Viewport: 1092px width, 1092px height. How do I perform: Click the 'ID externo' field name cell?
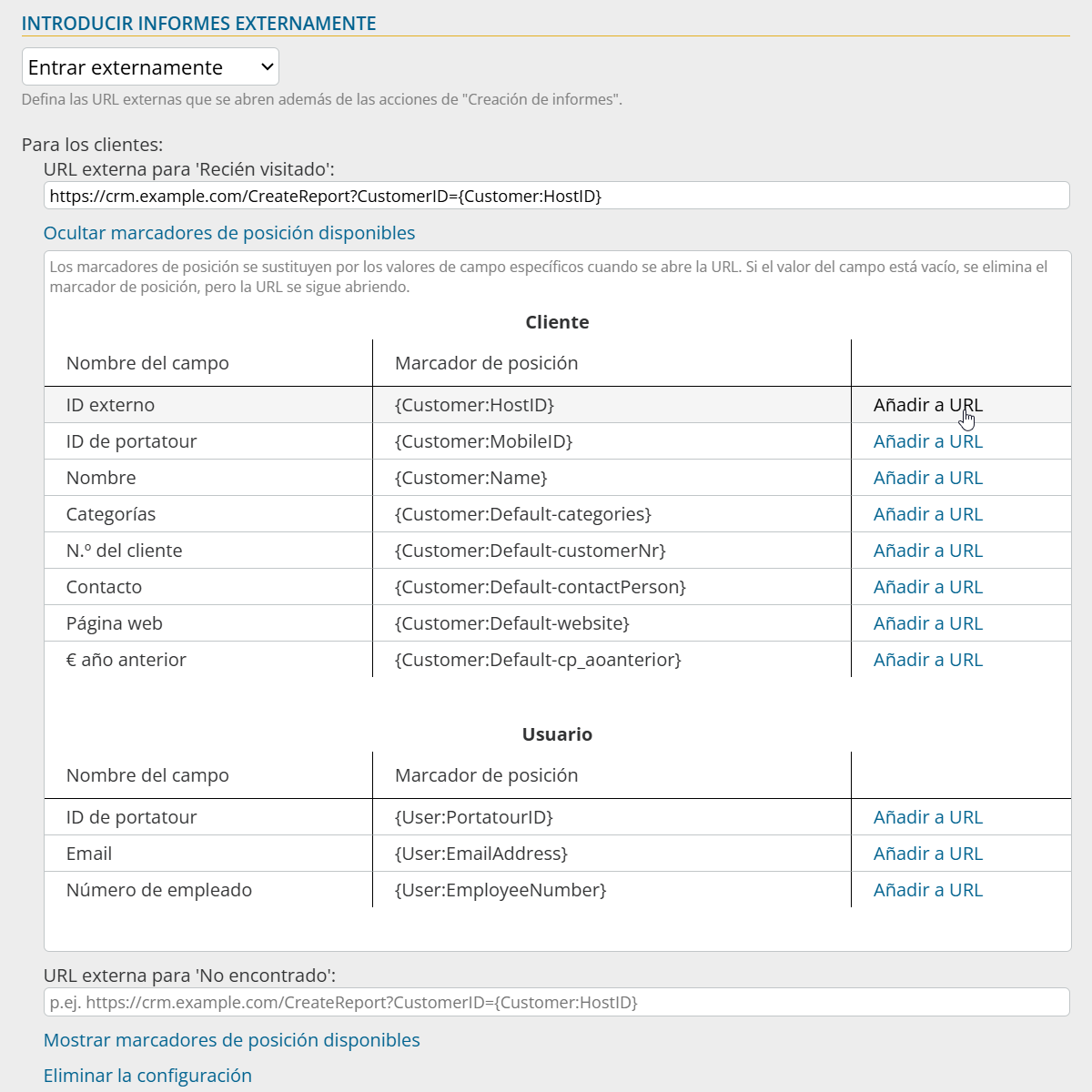tap(110, 405)
